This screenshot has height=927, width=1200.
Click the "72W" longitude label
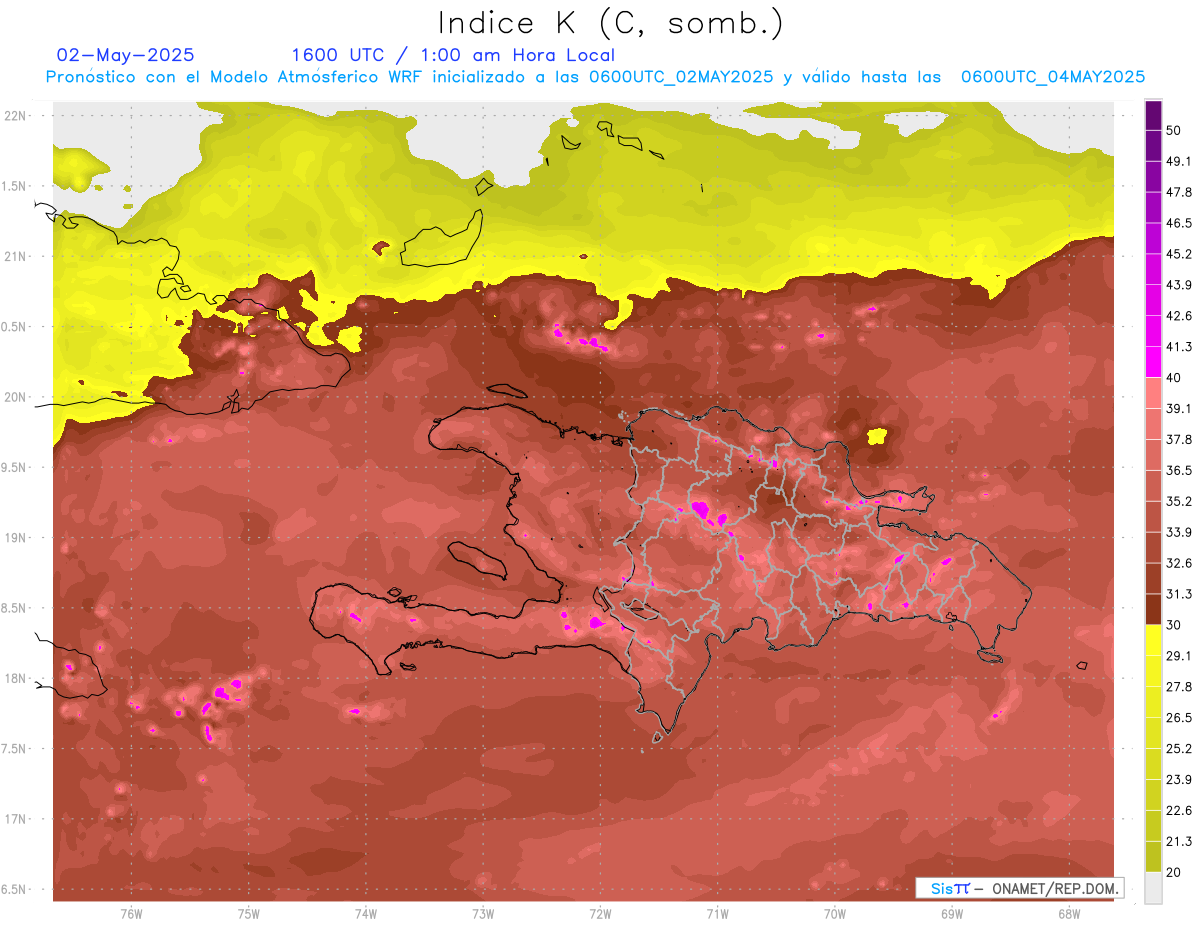(600, 913)
